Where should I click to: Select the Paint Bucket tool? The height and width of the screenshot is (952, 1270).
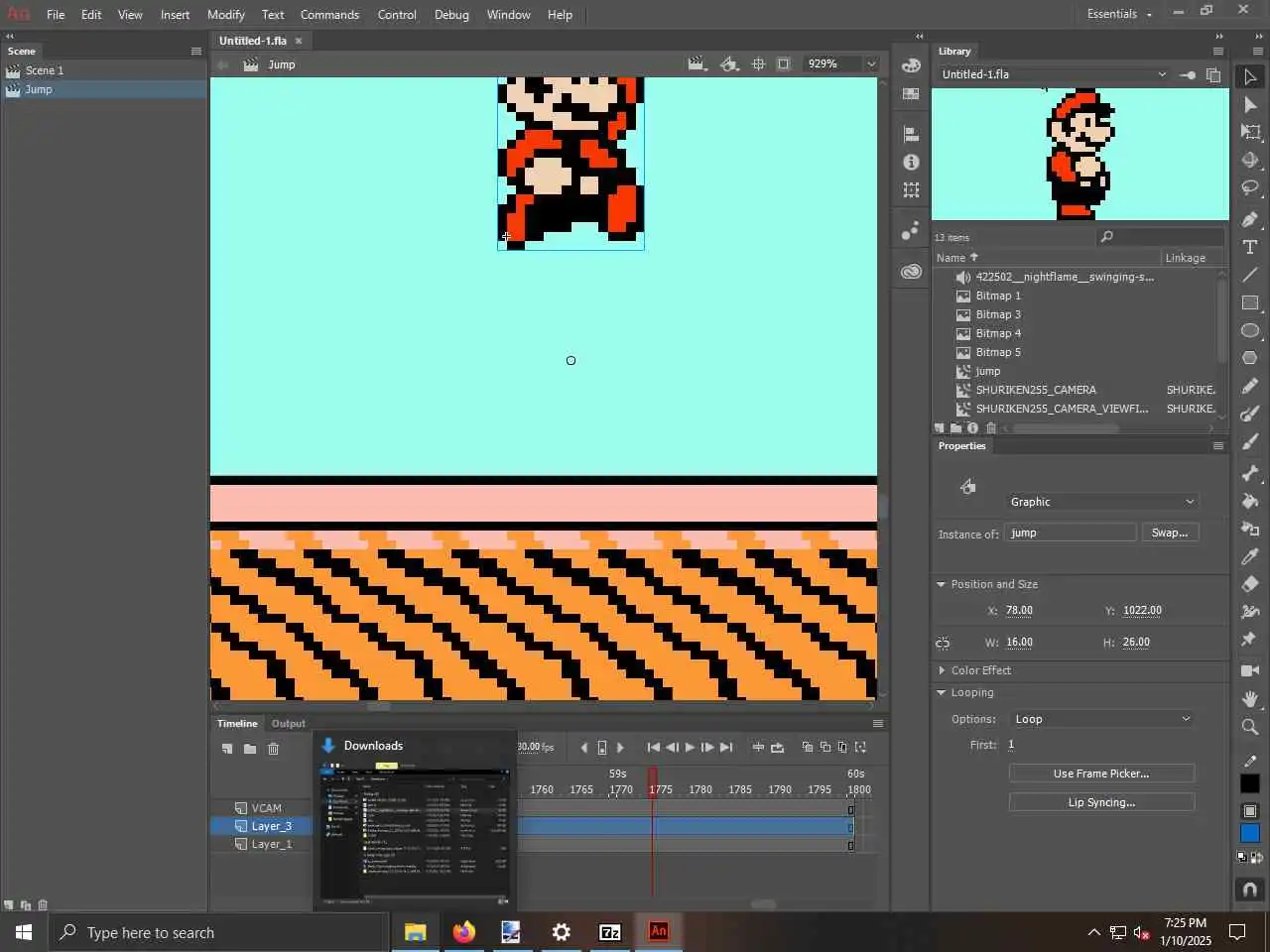1250,501
